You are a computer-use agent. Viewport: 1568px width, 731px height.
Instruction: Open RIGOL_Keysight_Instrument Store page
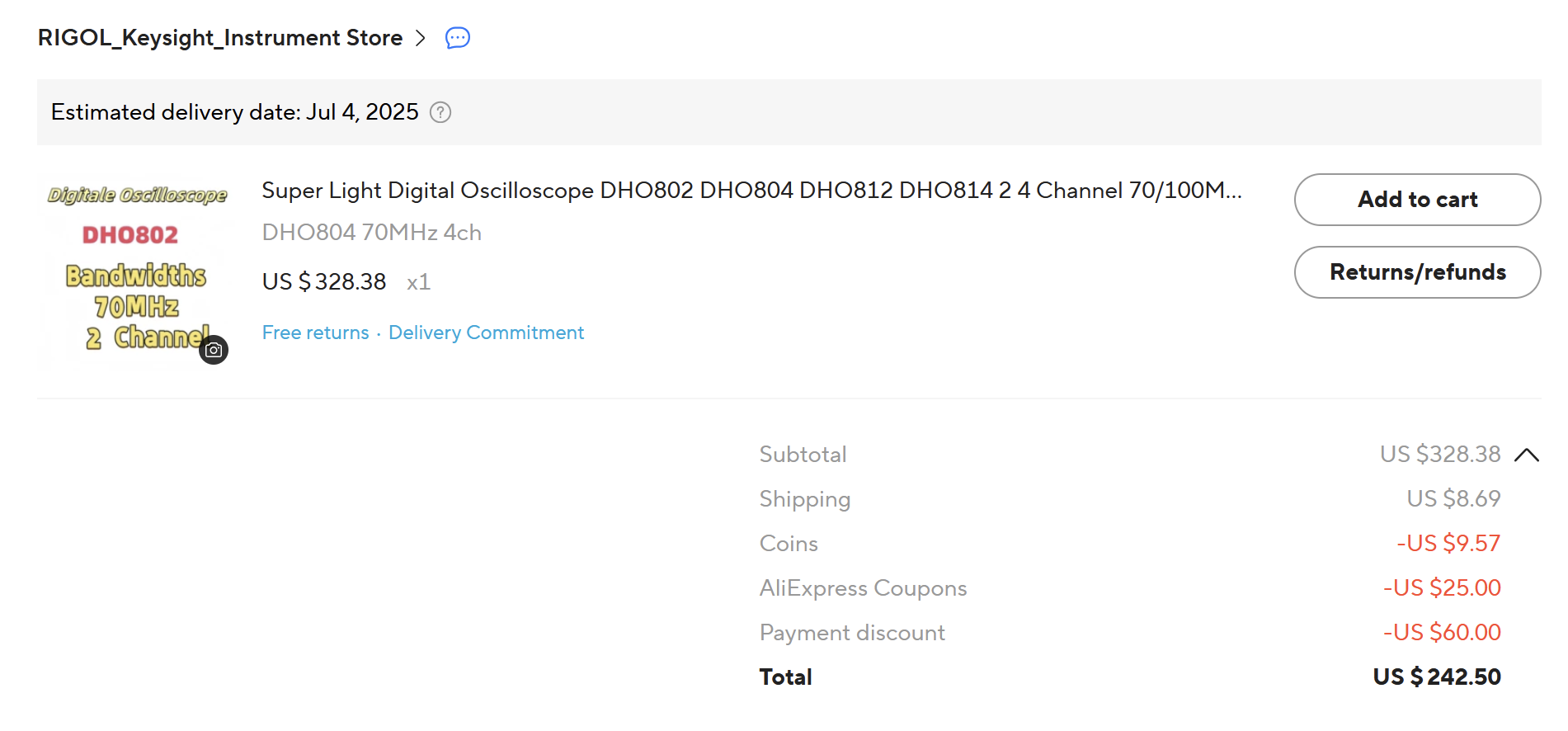click(220, 38)
